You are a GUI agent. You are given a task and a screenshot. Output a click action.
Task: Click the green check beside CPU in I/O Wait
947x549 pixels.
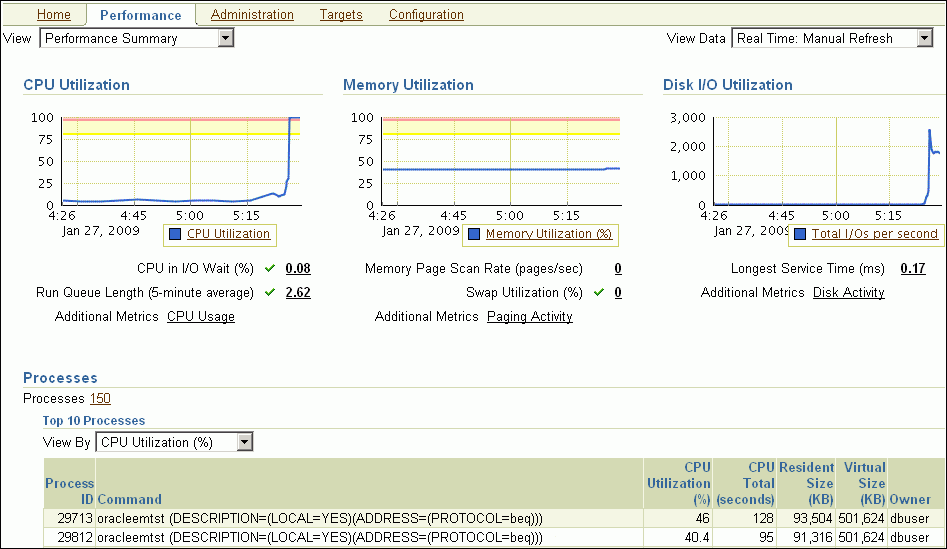click(270, 268)
